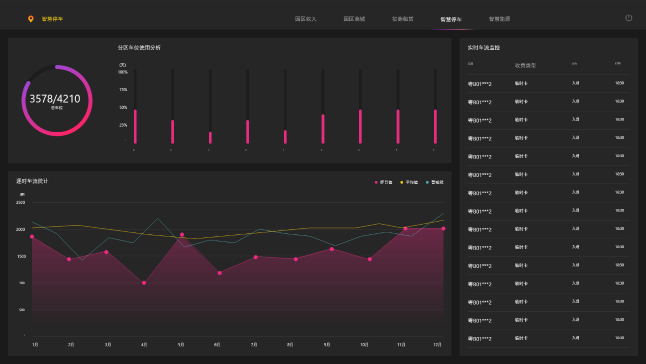Screen dimensions: 646x364
Task: Click the 1月 pink data point
Action: (x=32, y=237)
